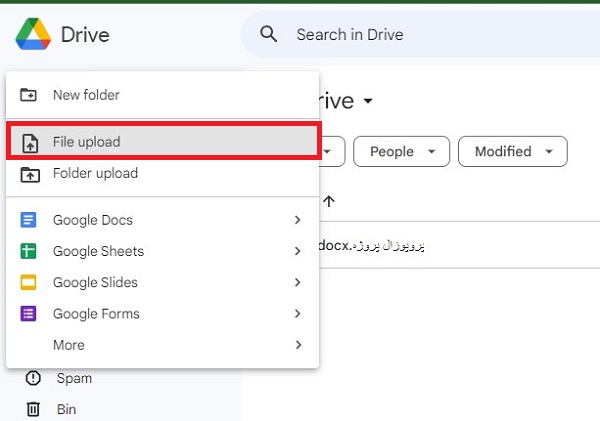Choose Google Sheets in the menu
This screenshot has height=421, width=600.
163,251
